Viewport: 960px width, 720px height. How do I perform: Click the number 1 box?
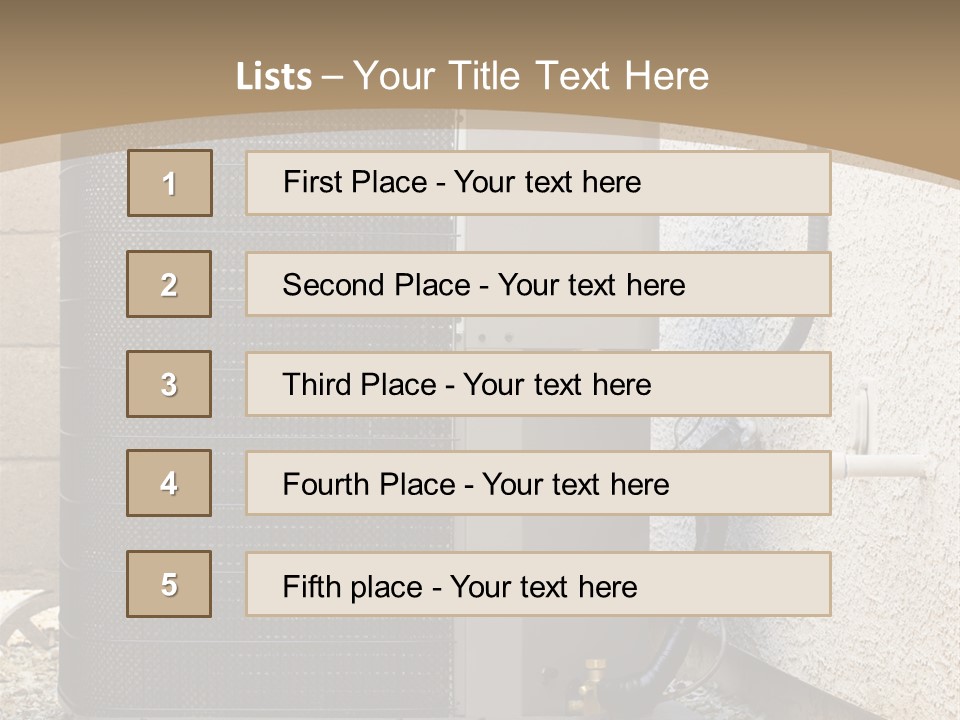170,183
